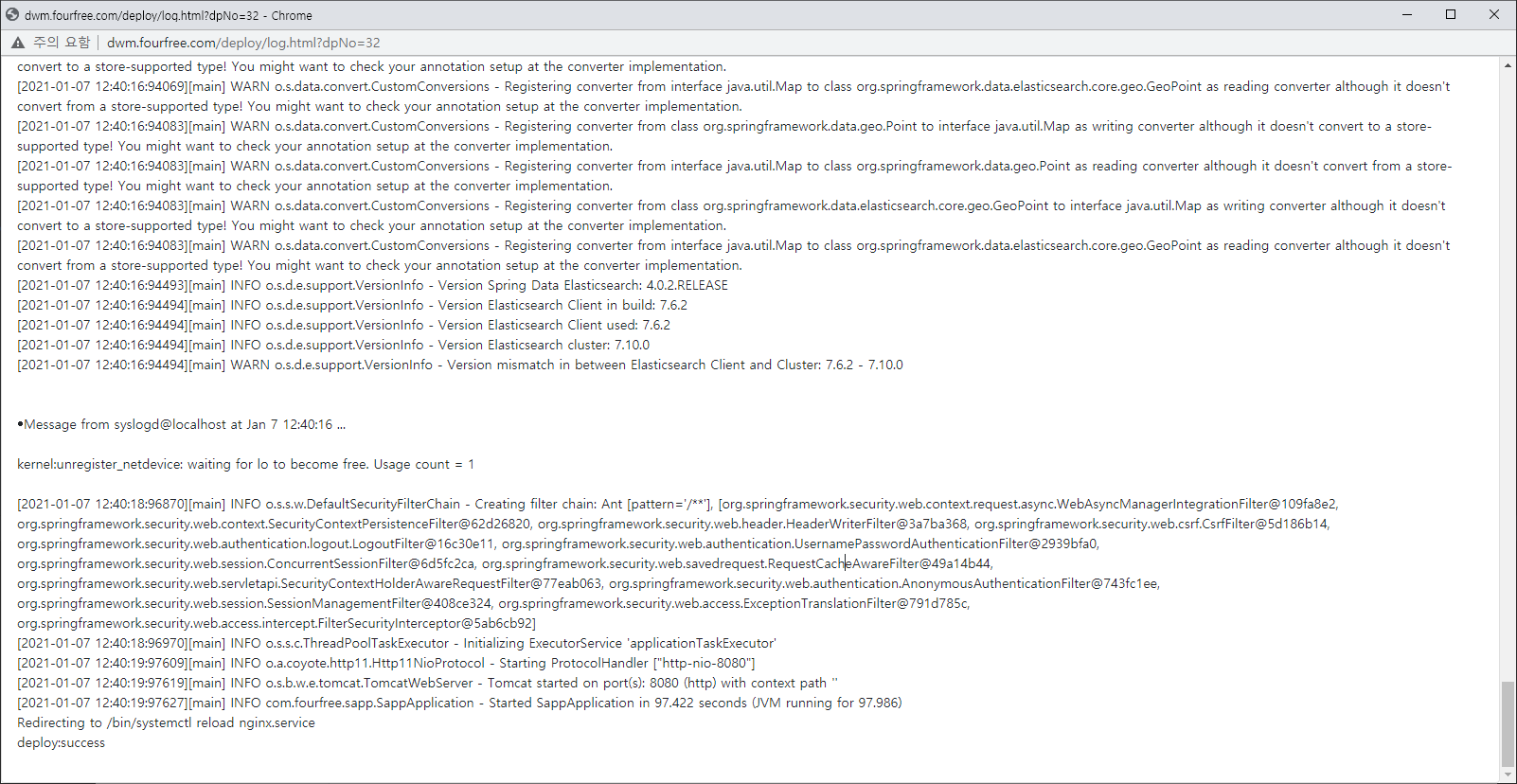This screenshot has height=784, width=1517.
Task: Click WARN line for geo.Point to java.util.Map writing converter
Action: (724, 136)
